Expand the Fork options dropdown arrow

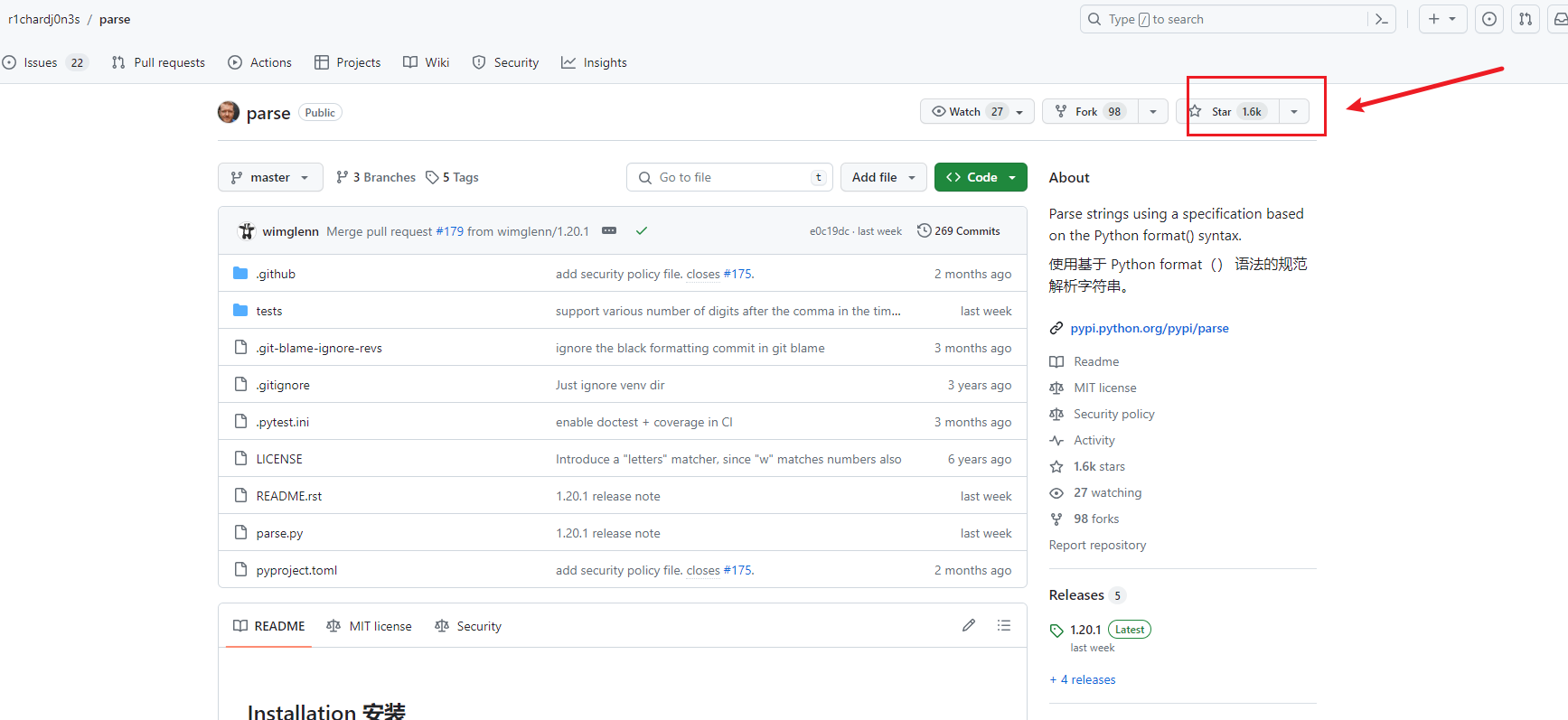[1153, 111]
